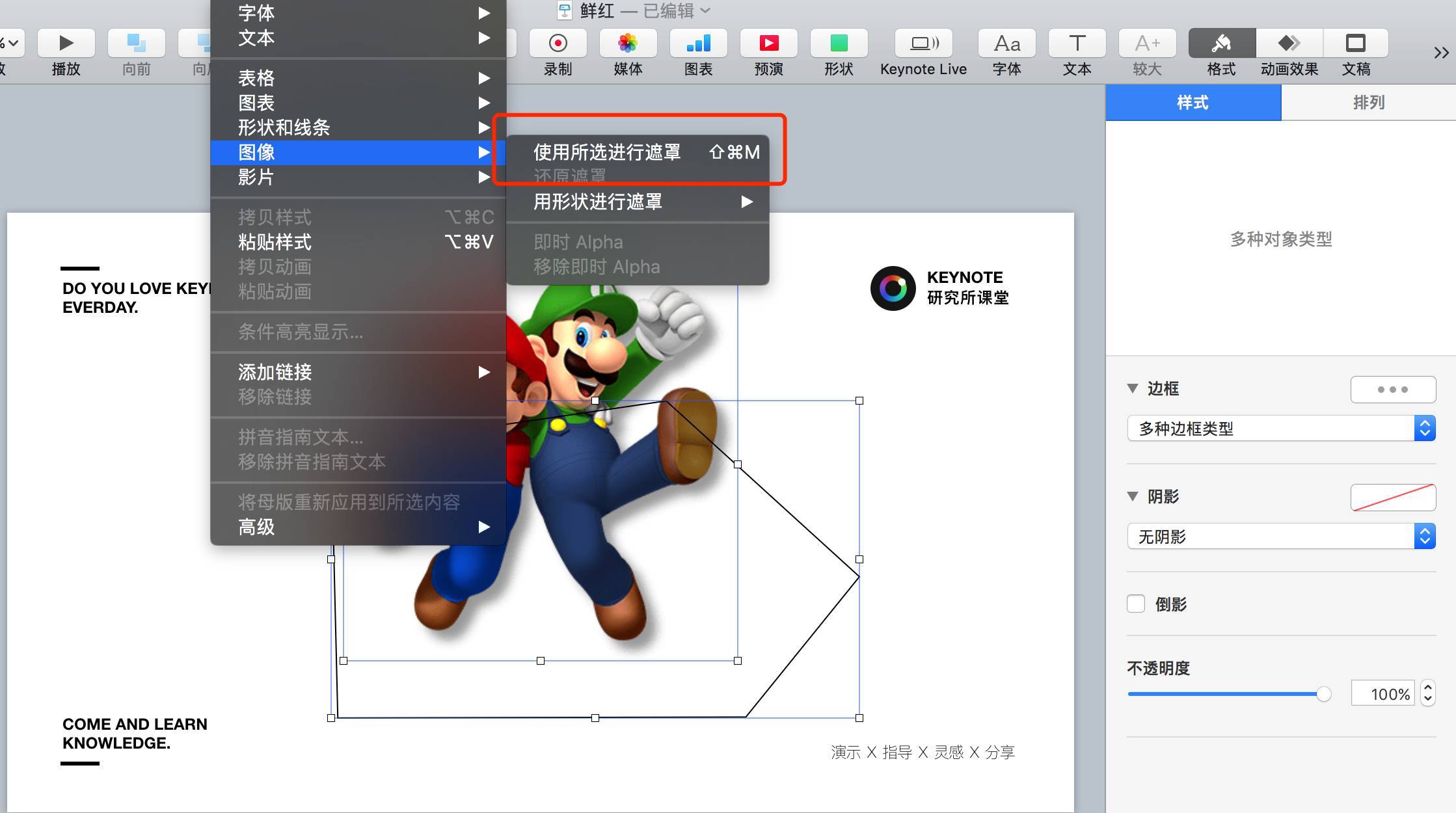Click the opacity slider knob

coord(1323,694)
